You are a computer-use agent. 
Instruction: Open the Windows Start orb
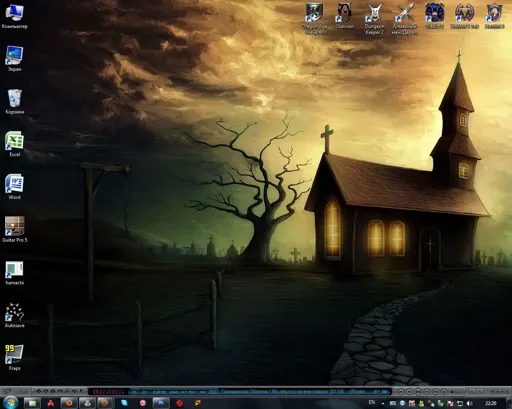[x=10, y=403]
